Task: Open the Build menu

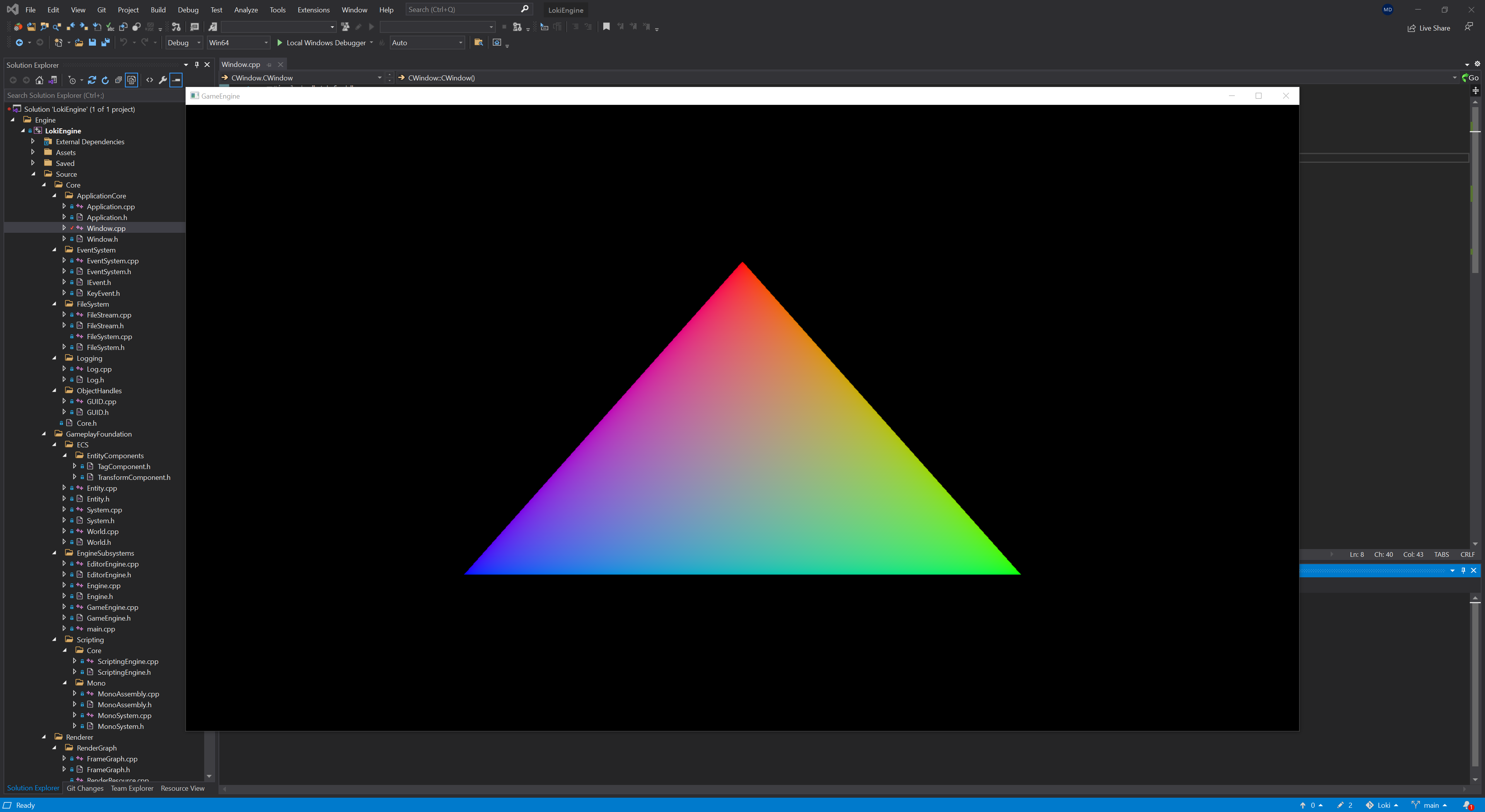Action: click(158, 10)
